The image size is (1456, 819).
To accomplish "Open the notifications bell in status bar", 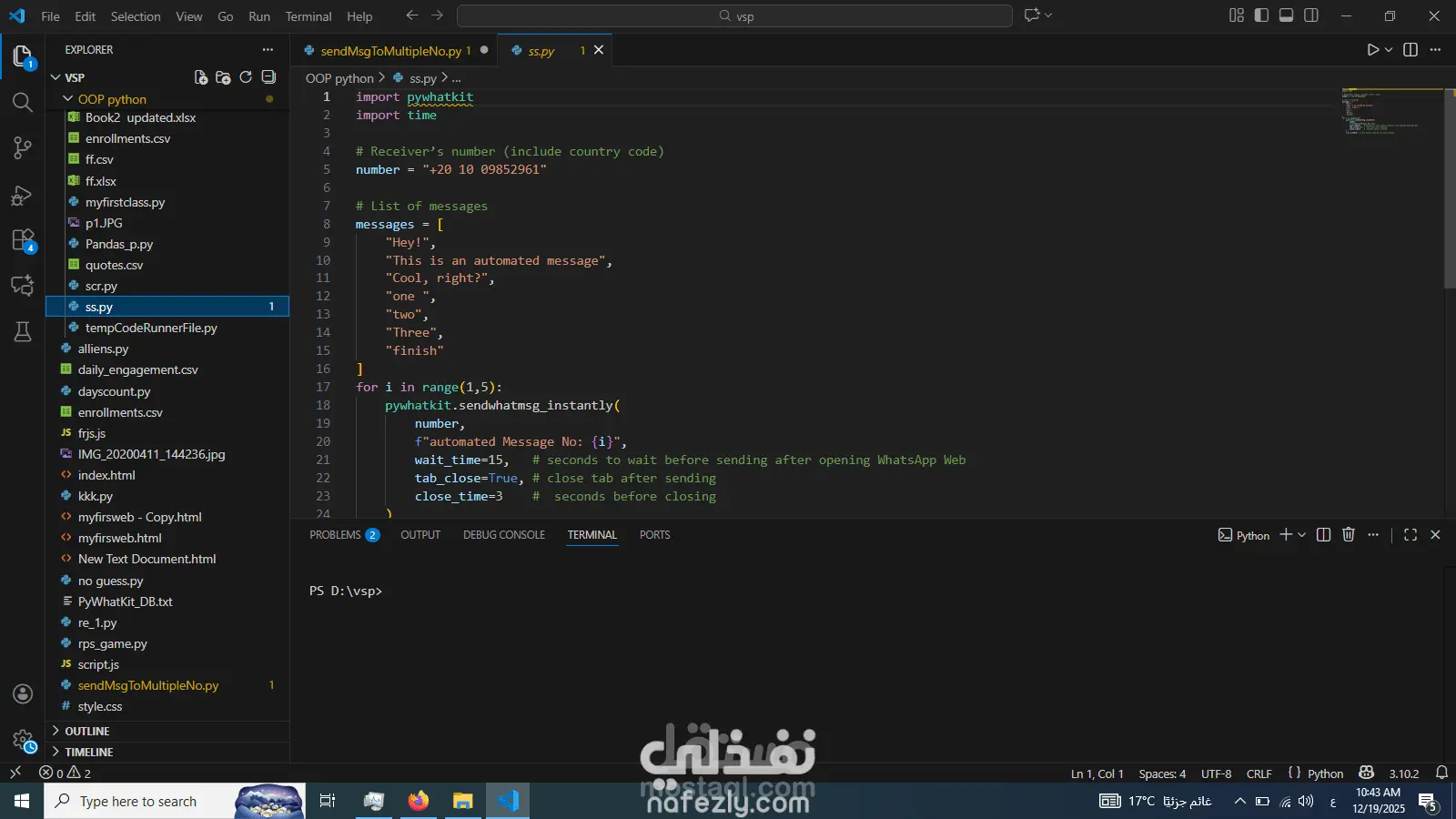I will 1441,773.
